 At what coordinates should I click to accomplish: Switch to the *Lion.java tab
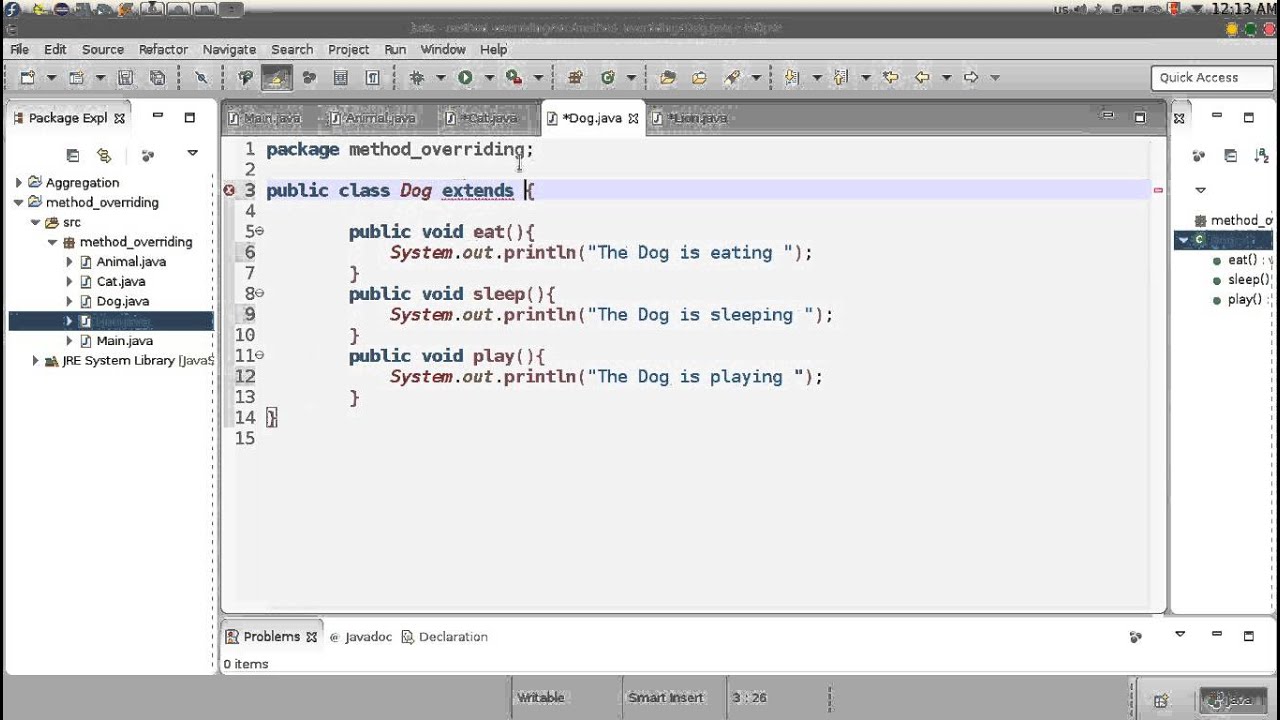pos(690,118)
